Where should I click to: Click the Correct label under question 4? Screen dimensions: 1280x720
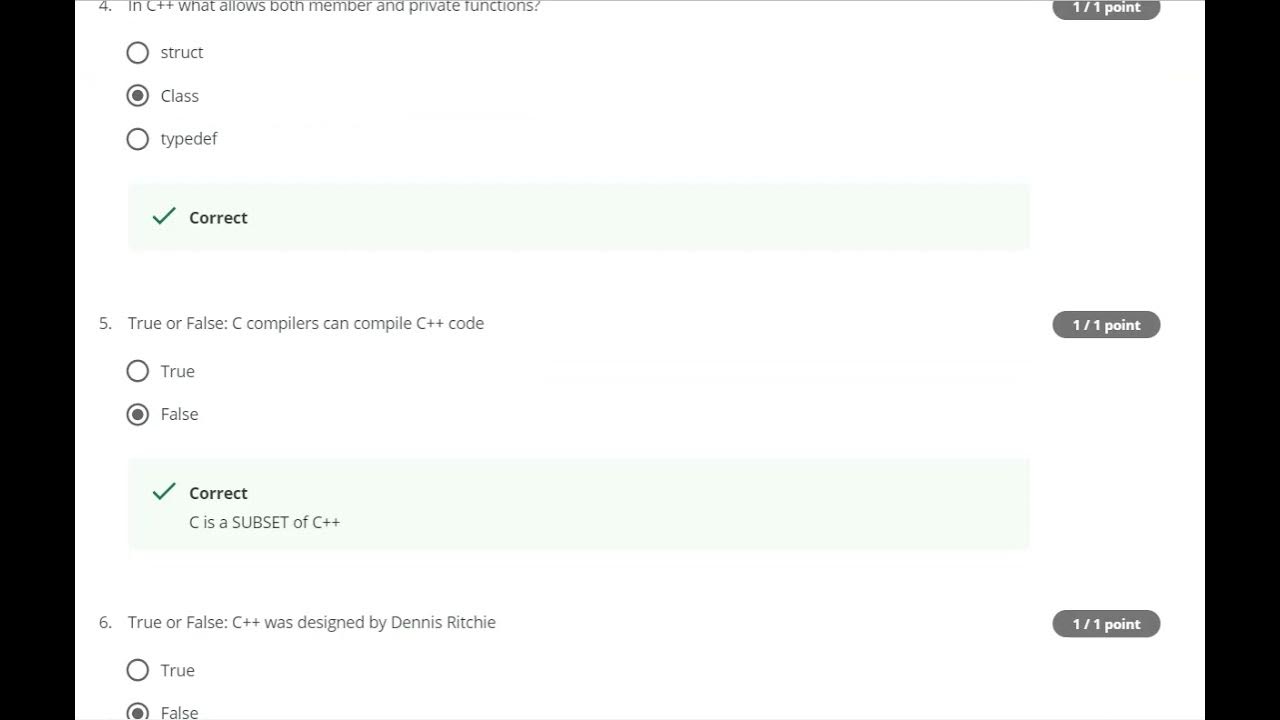point(218,218)
